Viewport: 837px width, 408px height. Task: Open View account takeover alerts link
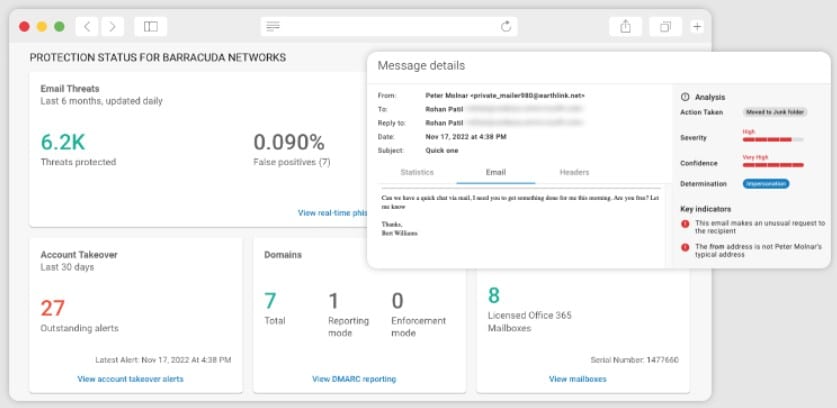[130, 379]
